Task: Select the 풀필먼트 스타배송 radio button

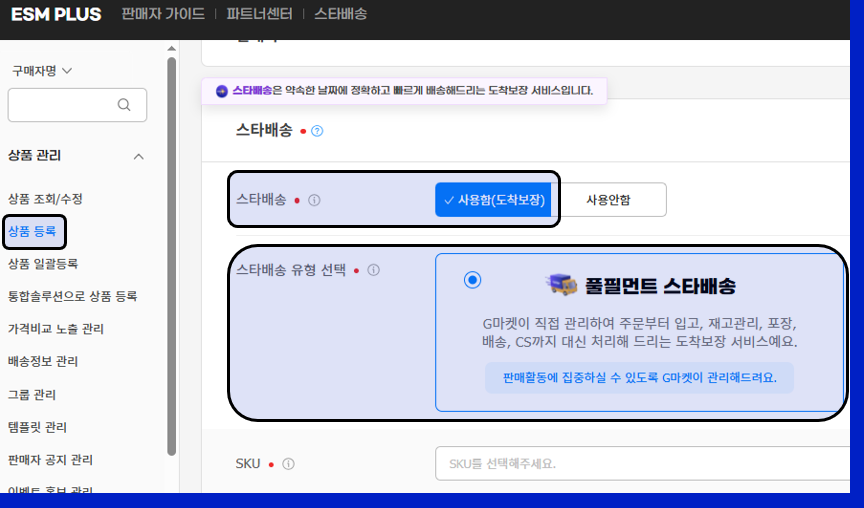Action: (472, 280)
